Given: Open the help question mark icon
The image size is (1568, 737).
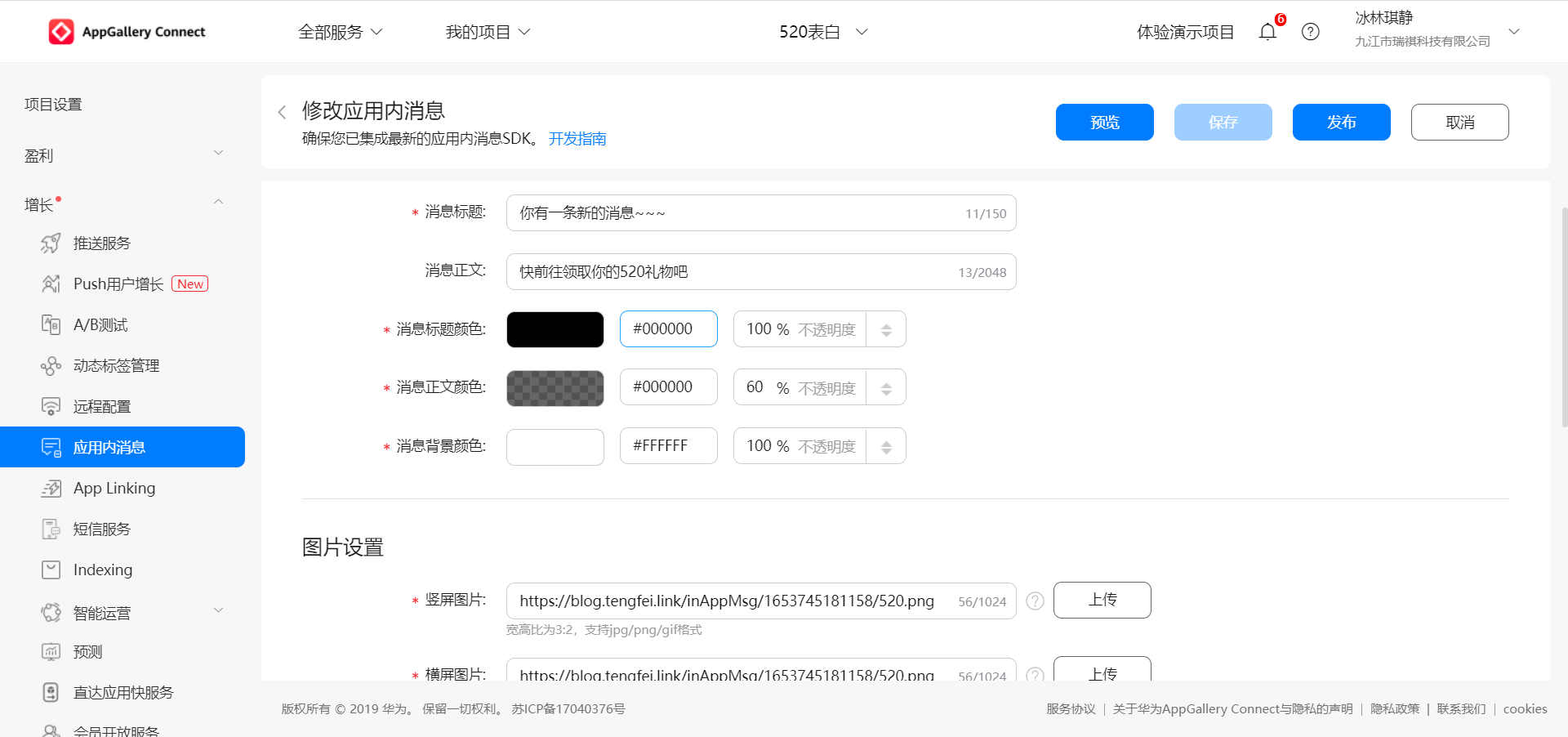Looking at the screenshot, I should tap(1311, 32).
